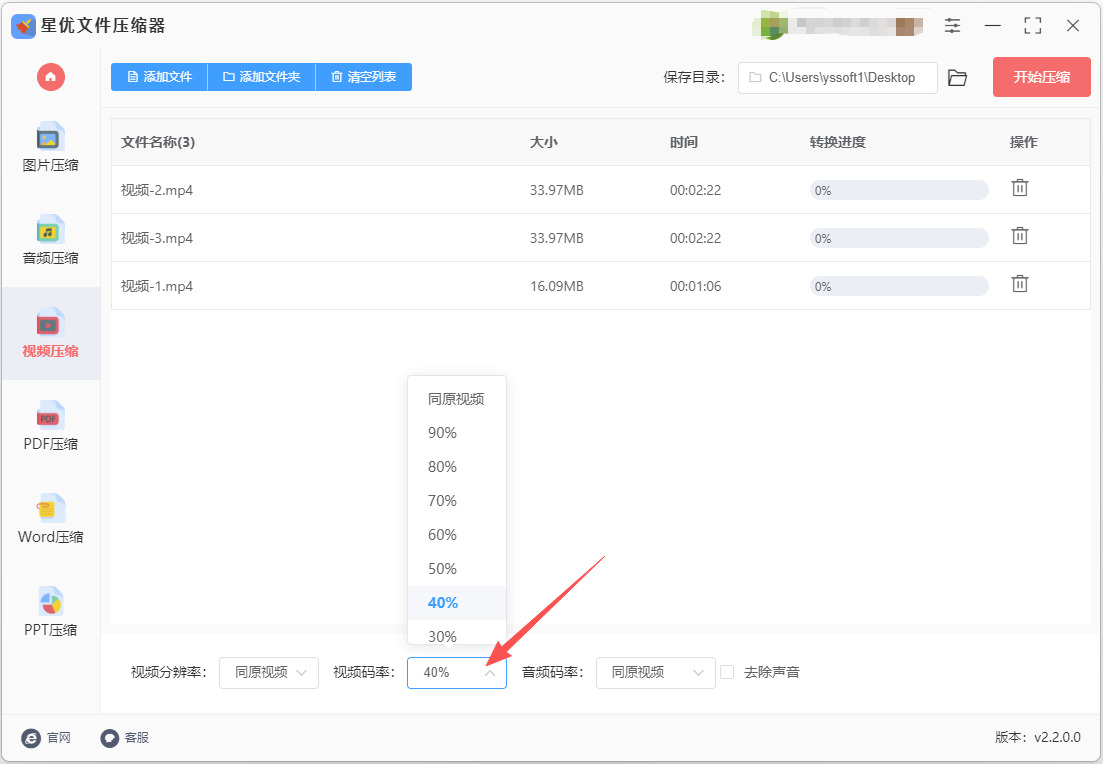
Task: Delete 视频-1.mp4 with trash icon
Action: point(1019,284)
